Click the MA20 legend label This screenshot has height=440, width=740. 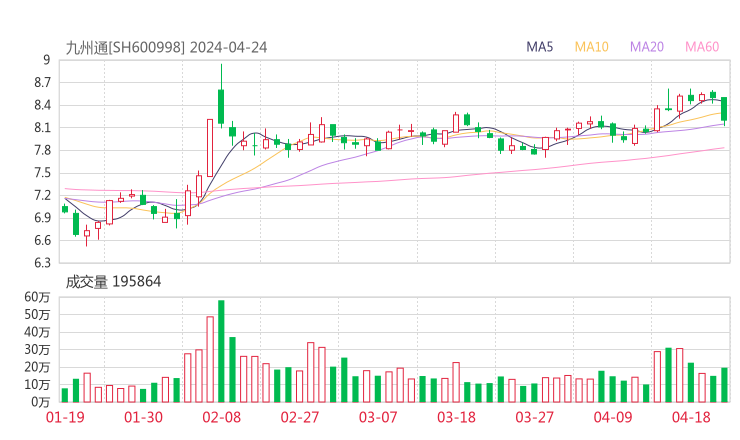point(647,47)
